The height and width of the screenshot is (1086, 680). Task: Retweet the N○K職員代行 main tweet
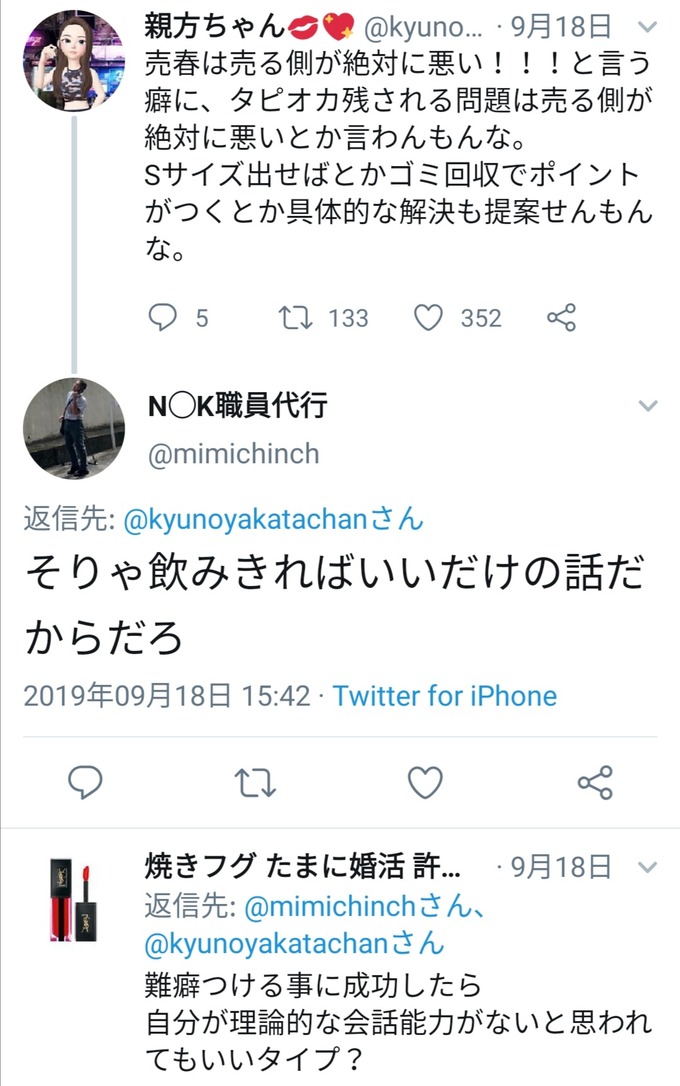257,783
